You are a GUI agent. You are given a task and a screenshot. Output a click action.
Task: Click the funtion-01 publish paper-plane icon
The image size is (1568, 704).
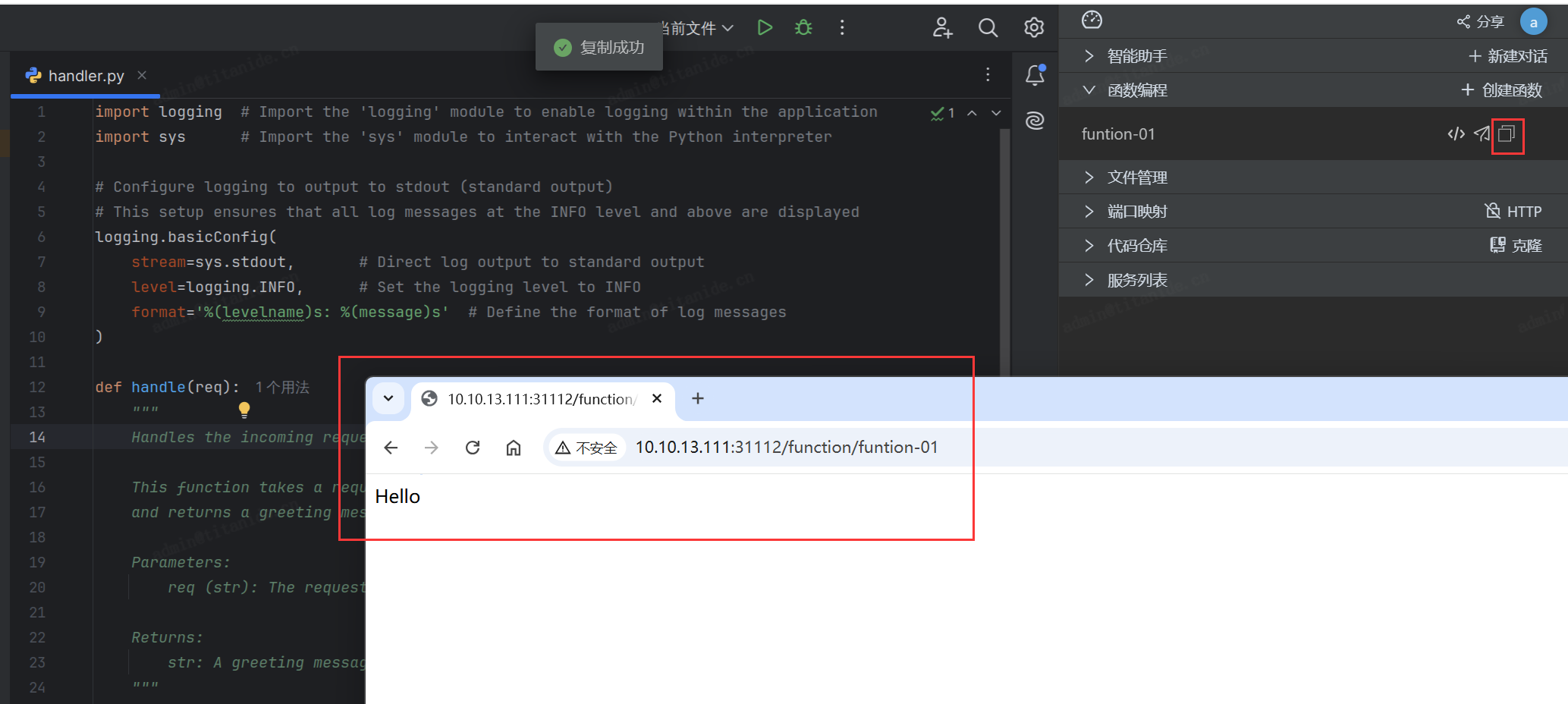pos(1482,134)
